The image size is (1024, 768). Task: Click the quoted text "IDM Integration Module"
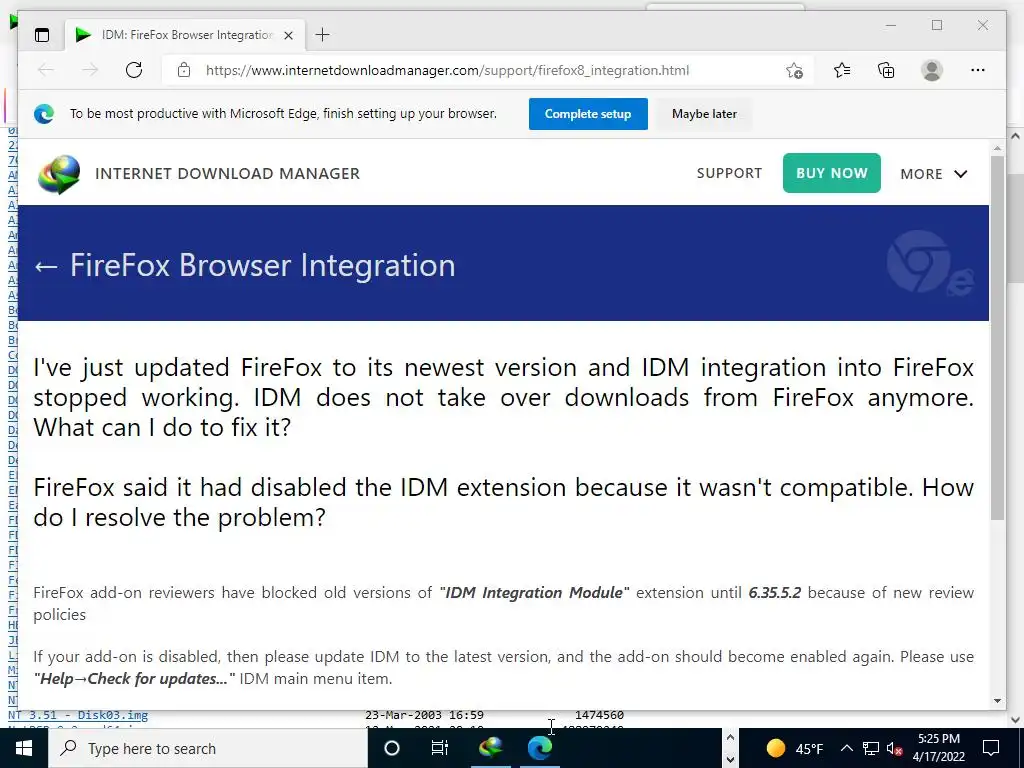point(534,592)
